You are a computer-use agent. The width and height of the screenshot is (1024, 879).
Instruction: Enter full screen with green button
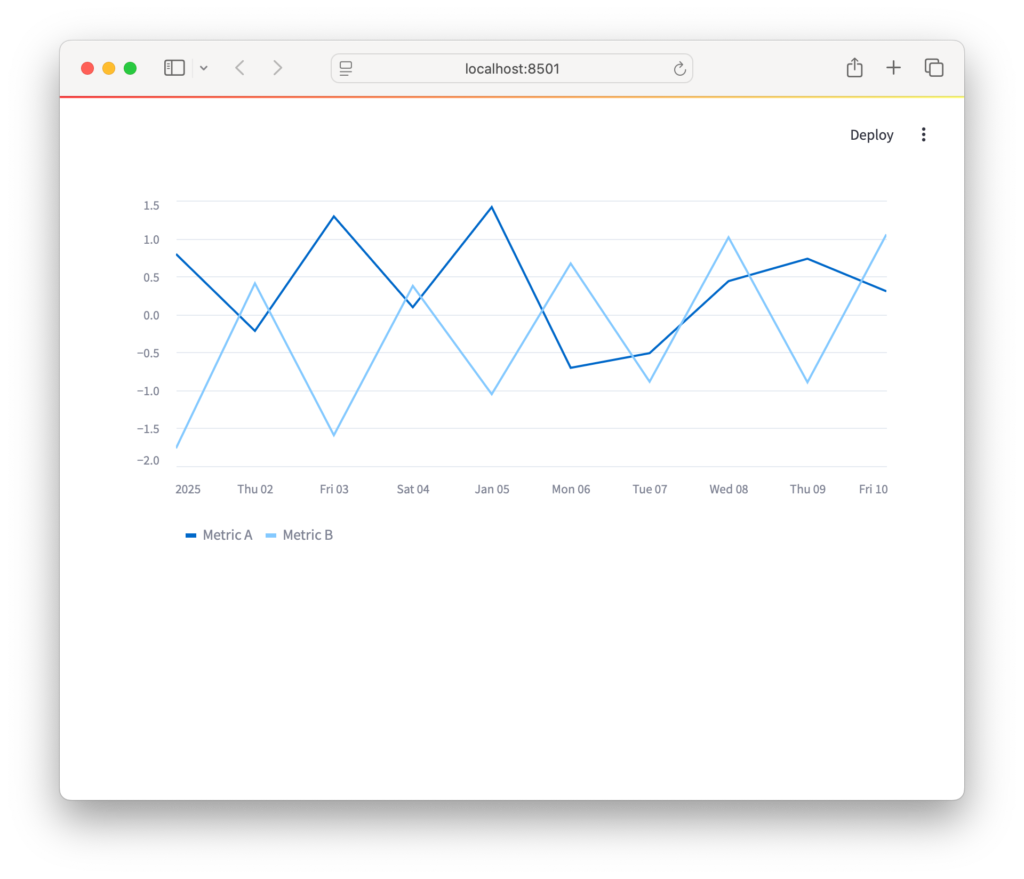click(130, 68)
